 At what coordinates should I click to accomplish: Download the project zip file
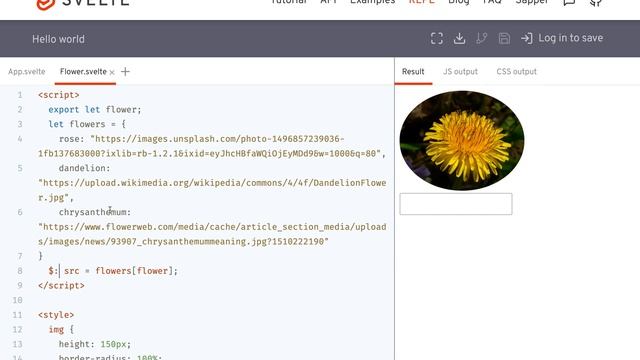tap(459, 38)
